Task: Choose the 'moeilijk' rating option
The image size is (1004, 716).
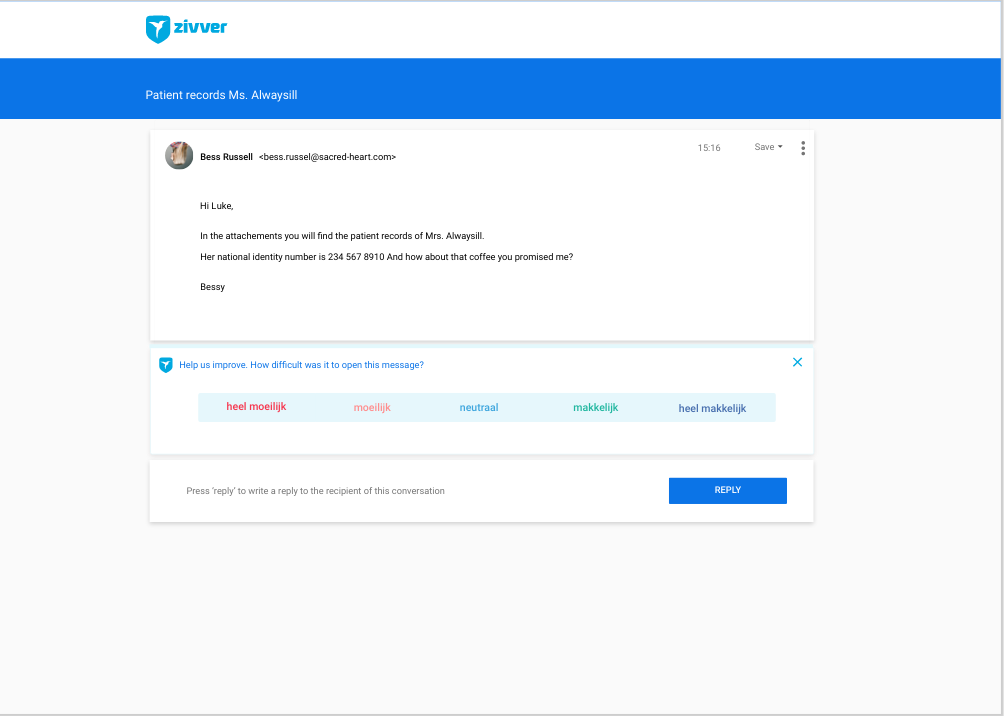Action: point(372,407)
